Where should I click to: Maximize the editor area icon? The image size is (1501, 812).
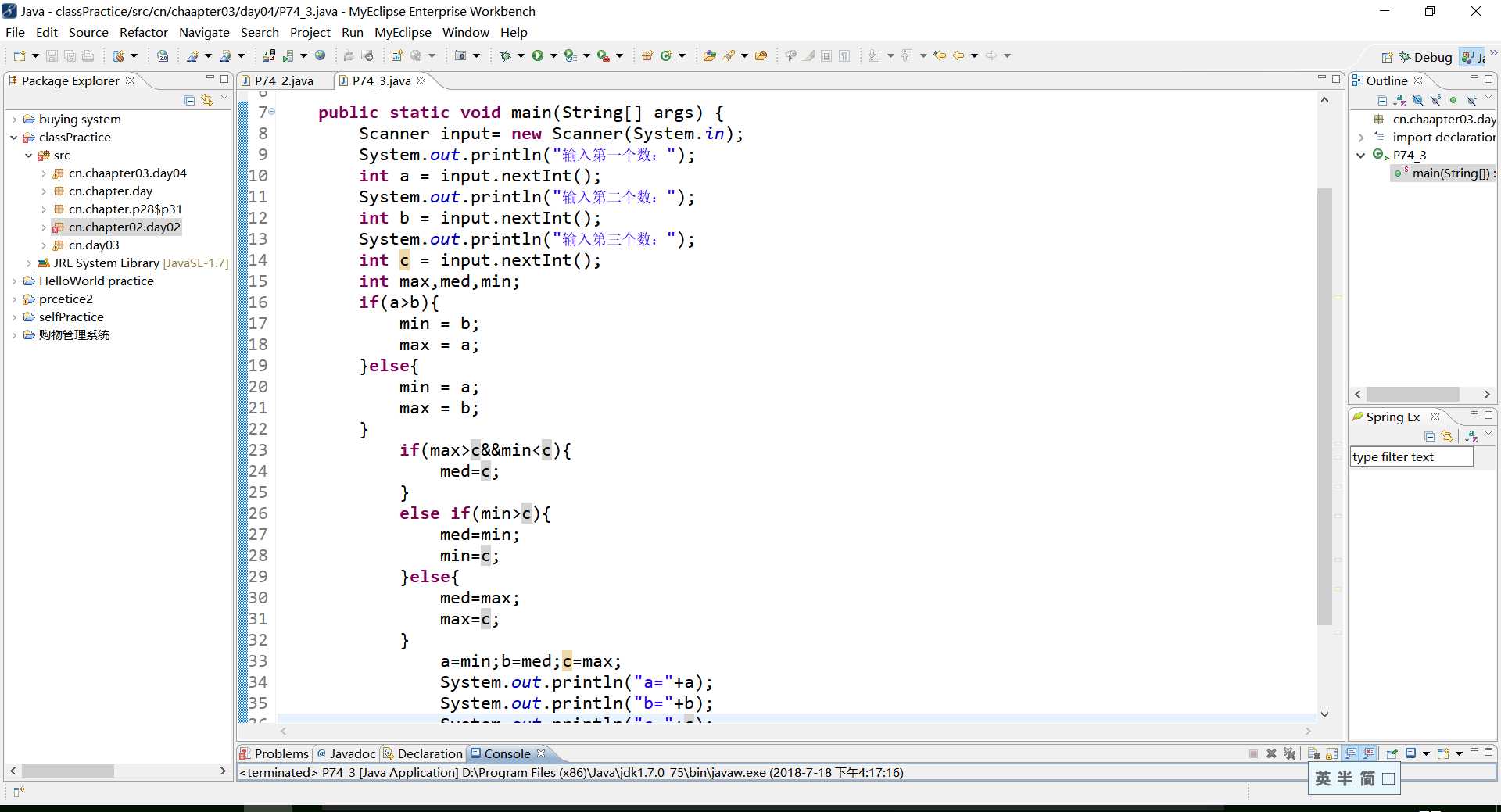pos(1336,79)
